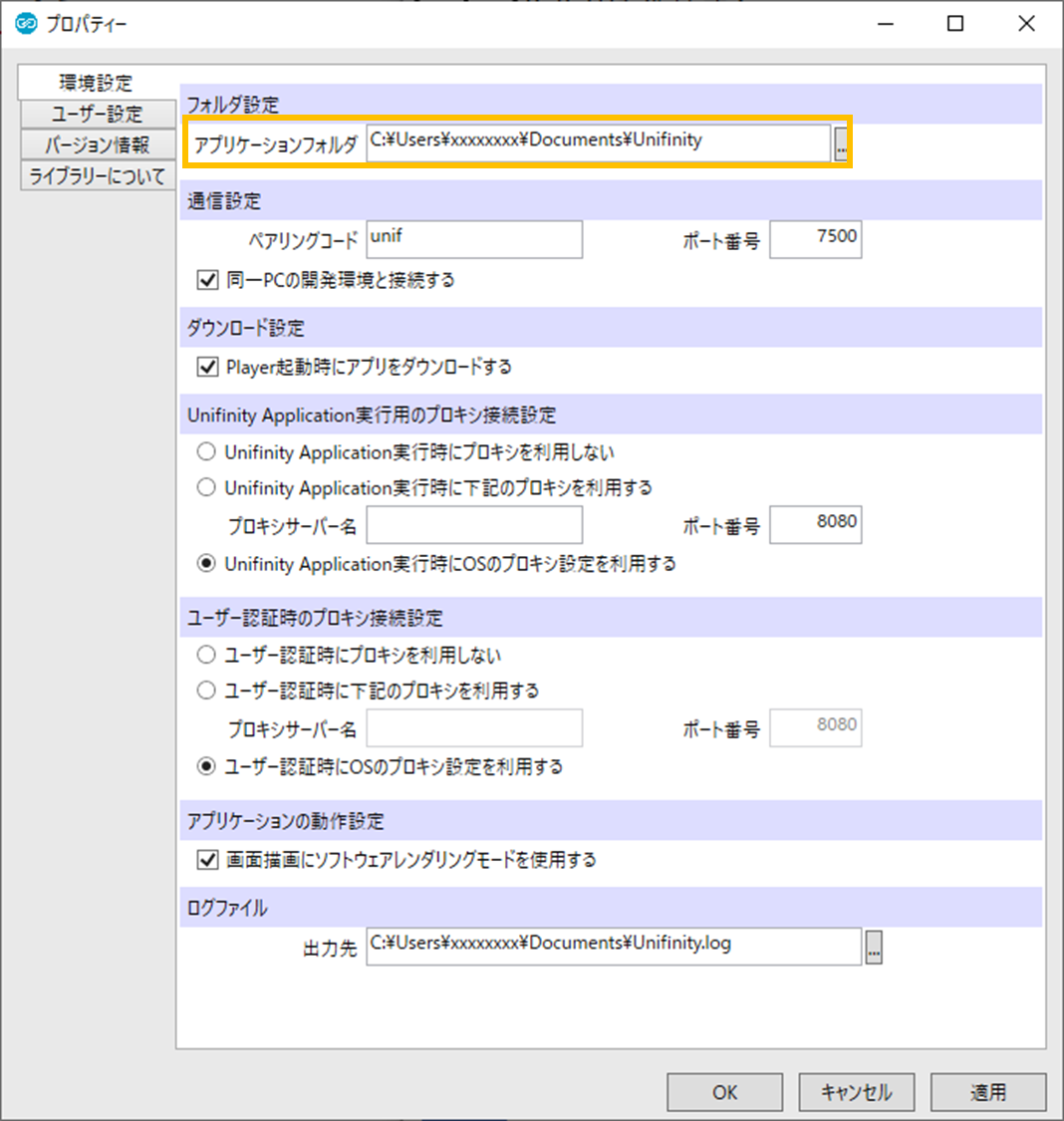Click the communication port number field 7500
This screenshot has height=1121, width=1064.
click(x=815, y=240)
